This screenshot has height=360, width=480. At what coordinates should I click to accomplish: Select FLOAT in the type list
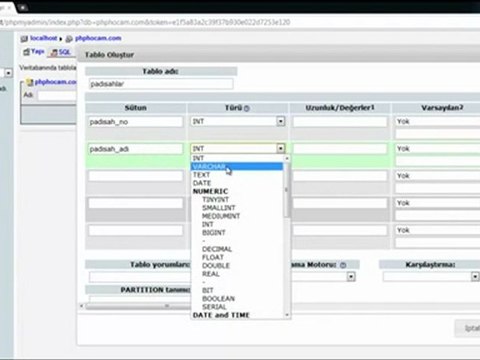click(213, 257)
